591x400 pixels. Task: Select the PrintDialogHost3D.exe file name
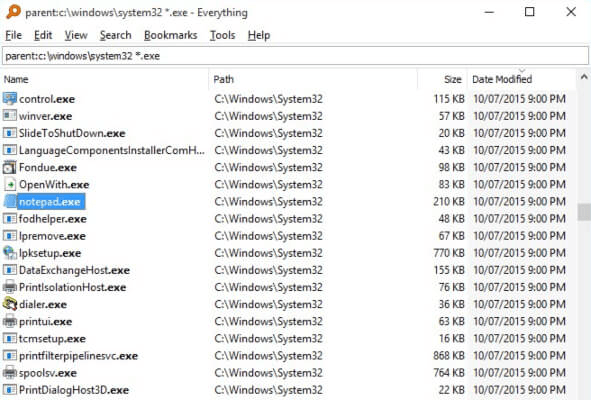74,390
